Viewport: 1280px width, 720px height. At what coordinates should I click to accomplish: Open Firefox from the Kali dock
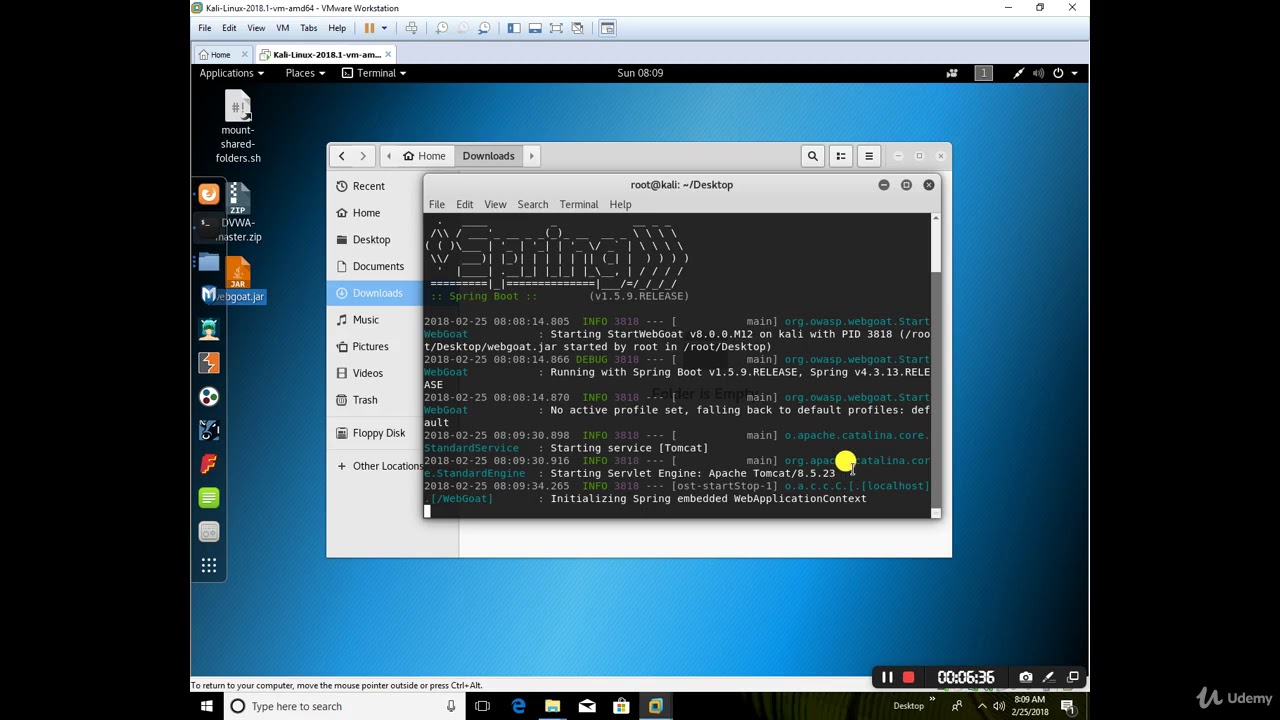209,195
